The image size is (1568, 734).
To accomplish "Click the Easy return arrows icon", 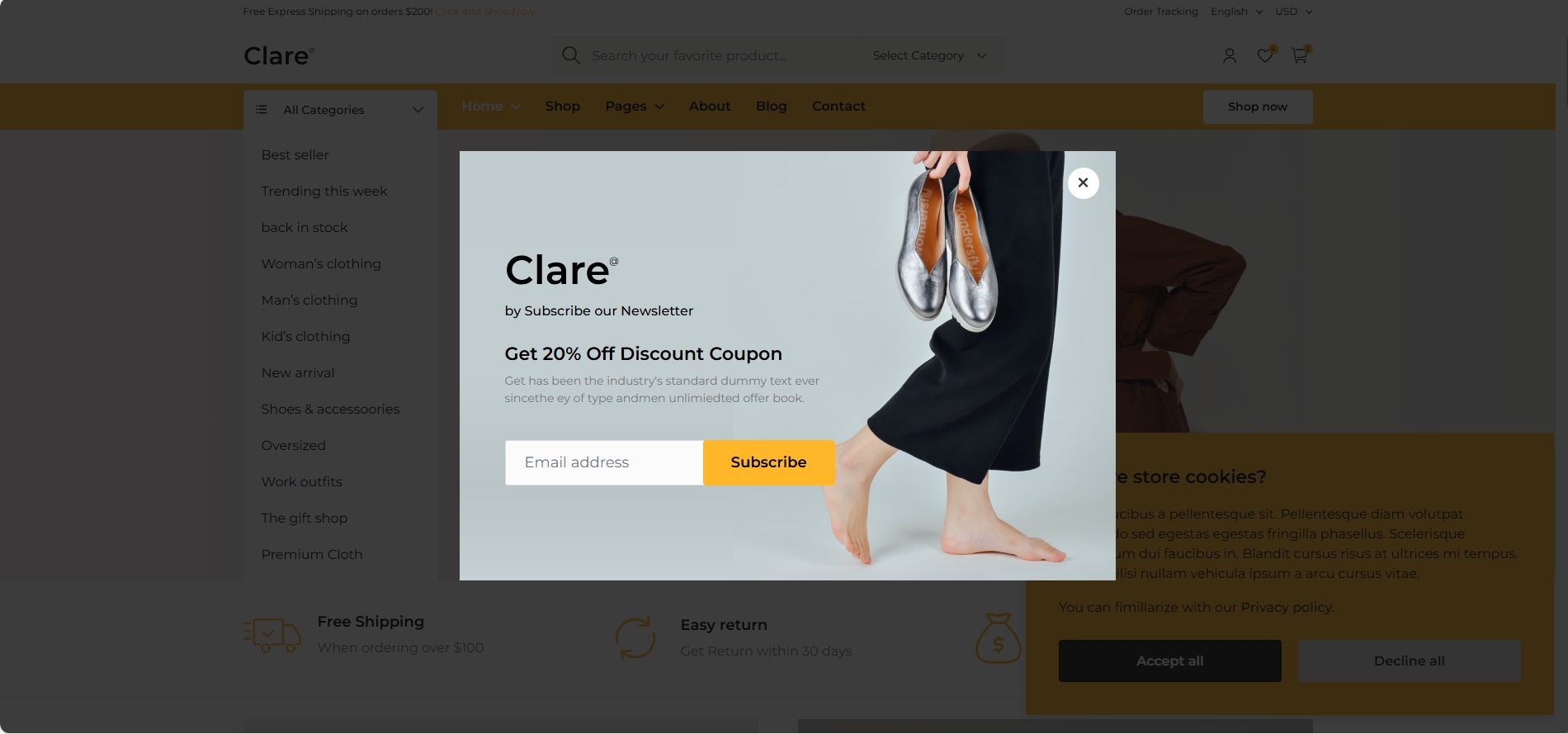I will pos(635,637).
